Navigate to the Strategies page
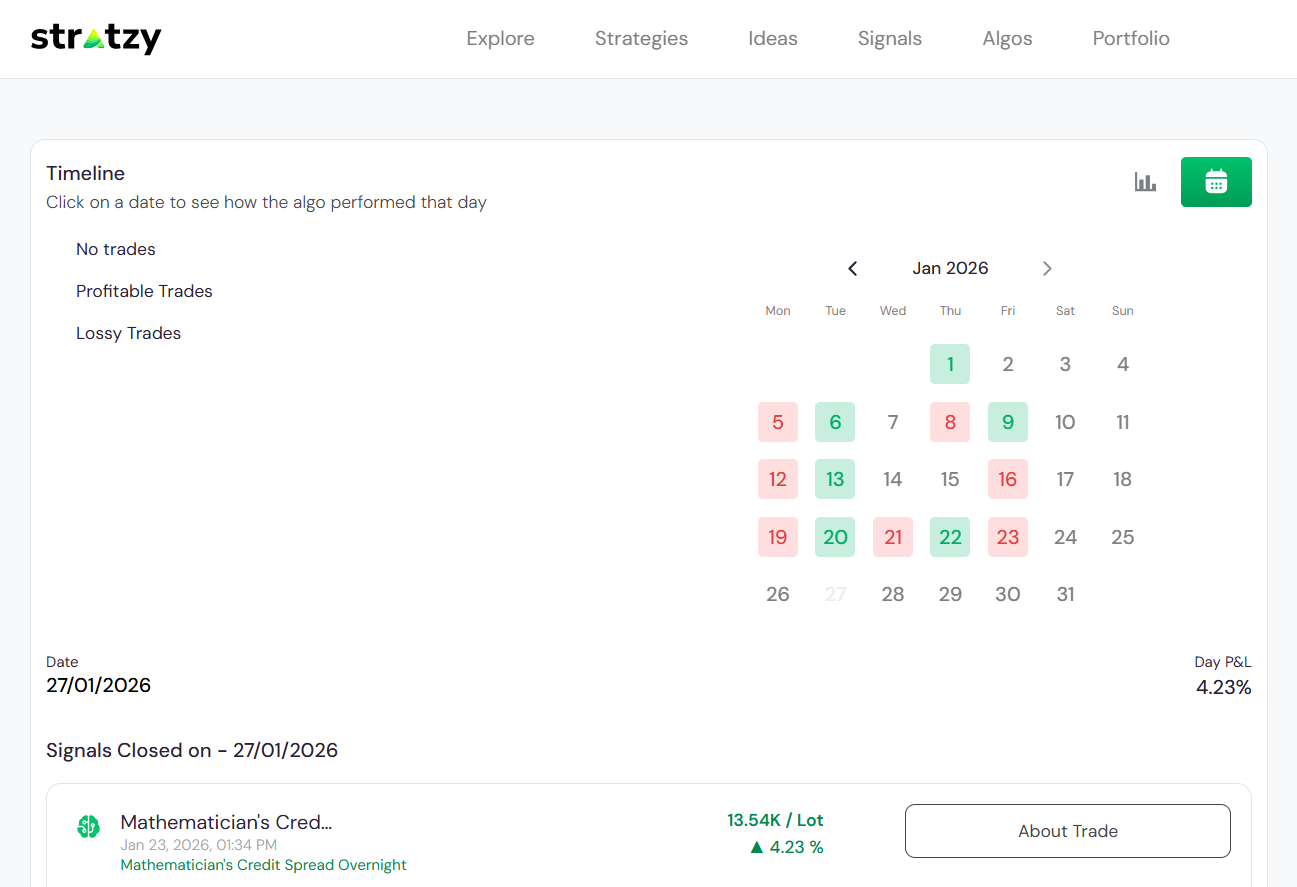Viewport: 1297px width, 887px height. pos(641,39)
